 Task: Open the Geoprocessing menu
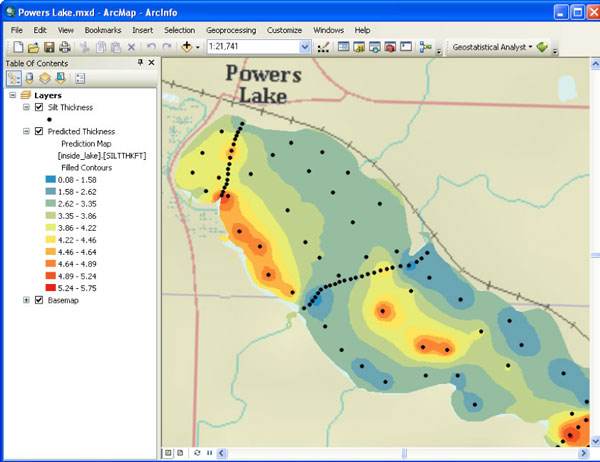[x=232, y=31]
